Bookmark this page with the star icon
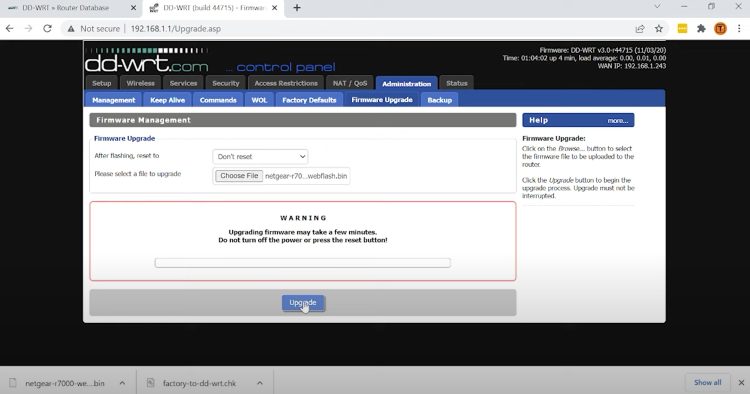 (x=659, y=29)
